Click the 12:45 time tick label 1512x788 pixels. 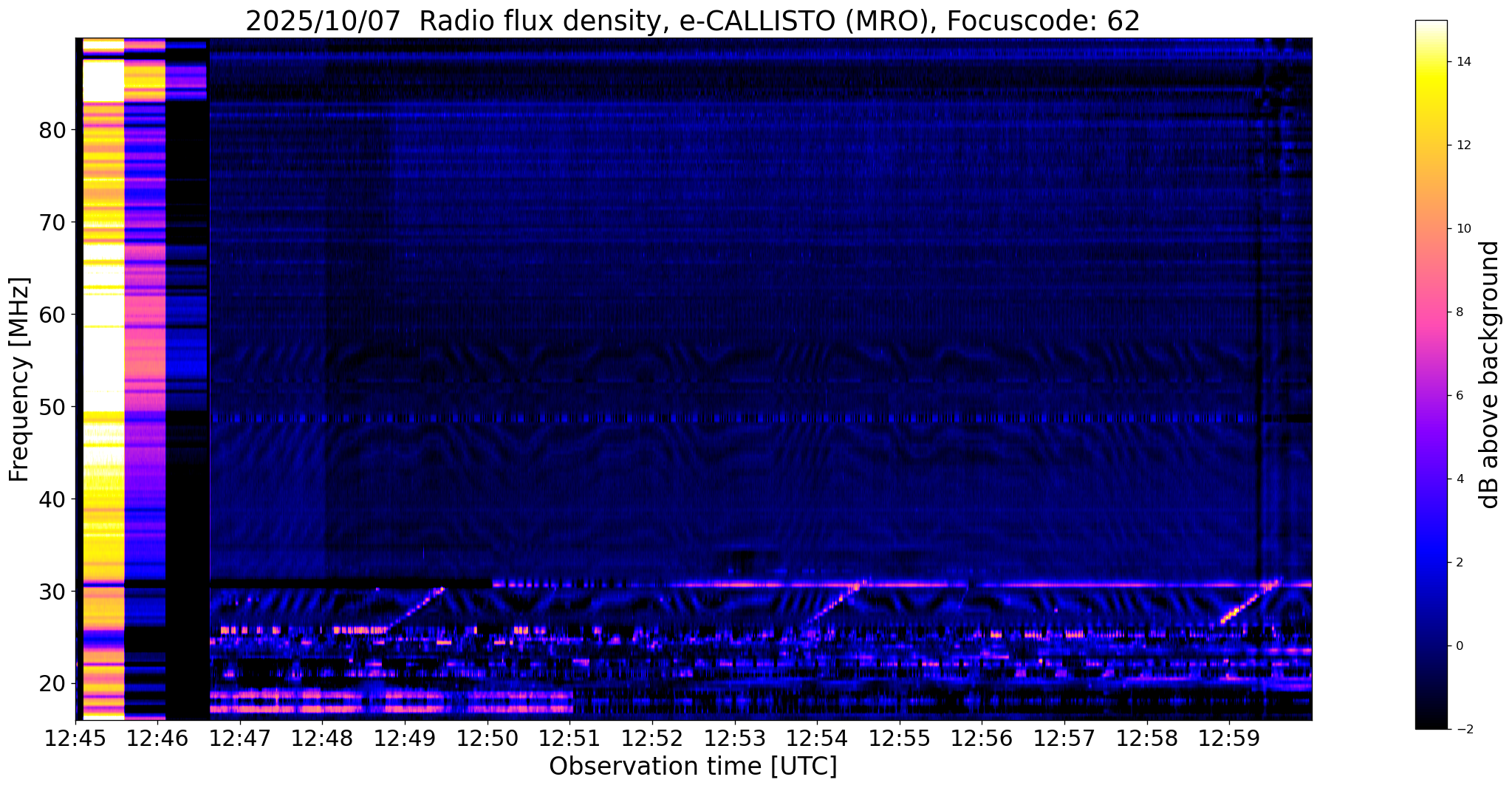coord(75,737)
